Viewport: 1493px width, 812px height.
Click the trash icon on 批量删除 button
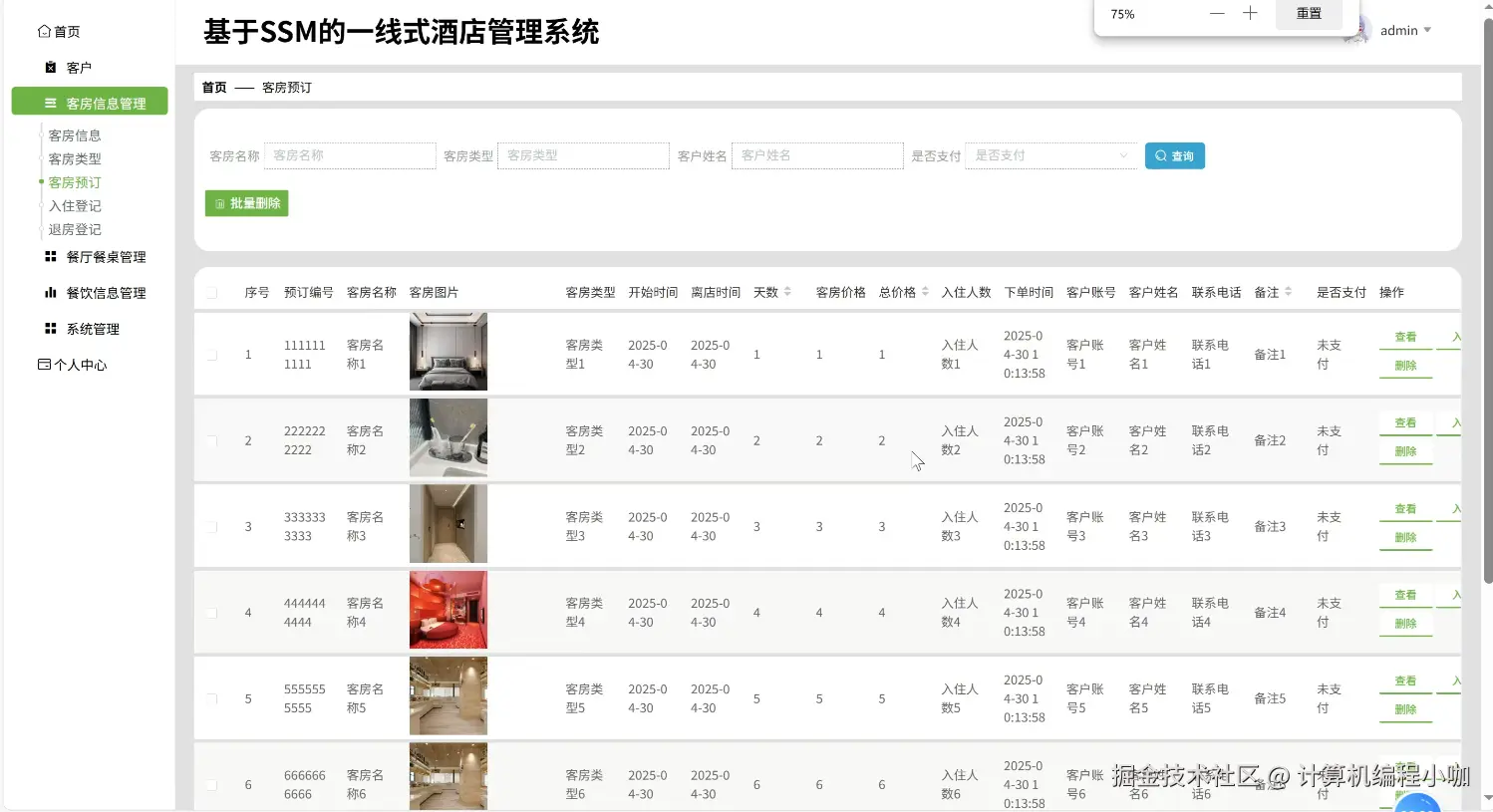pyautogui.click(x=218, y=203)
